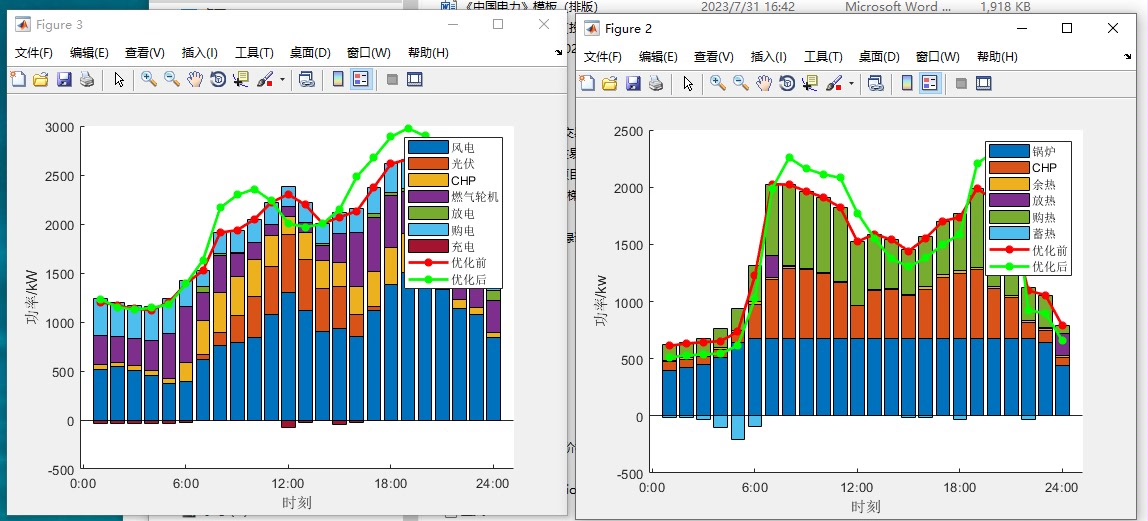This screenshot has height=521, width=1148.
Task: Open 插入(I) menu in Figure 3
Action: (200, 53)
